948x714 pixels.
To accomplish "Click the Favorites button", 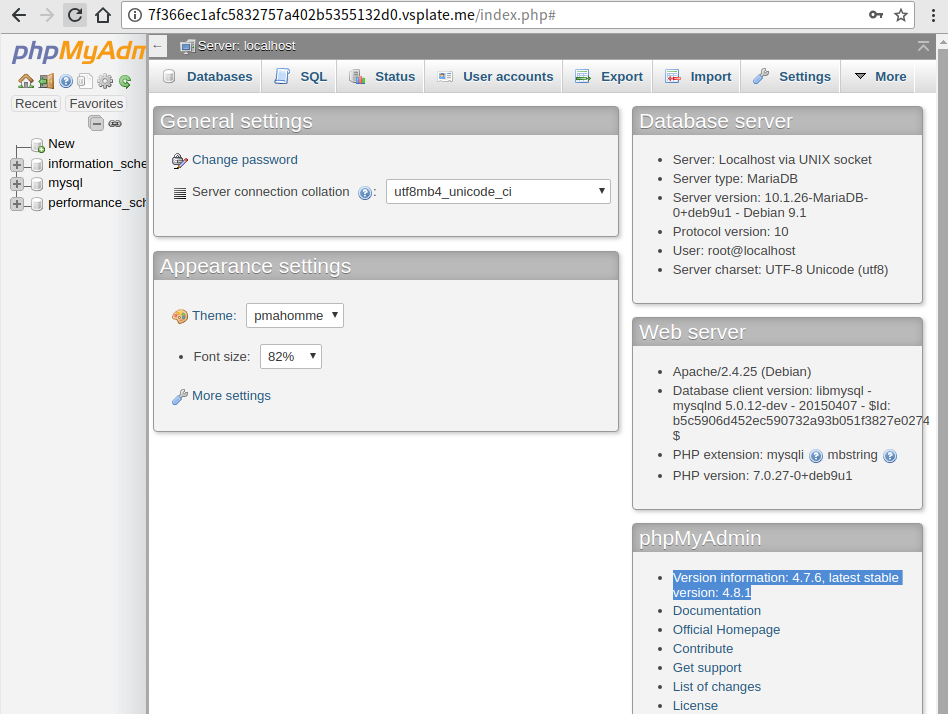I will (96, 104).
